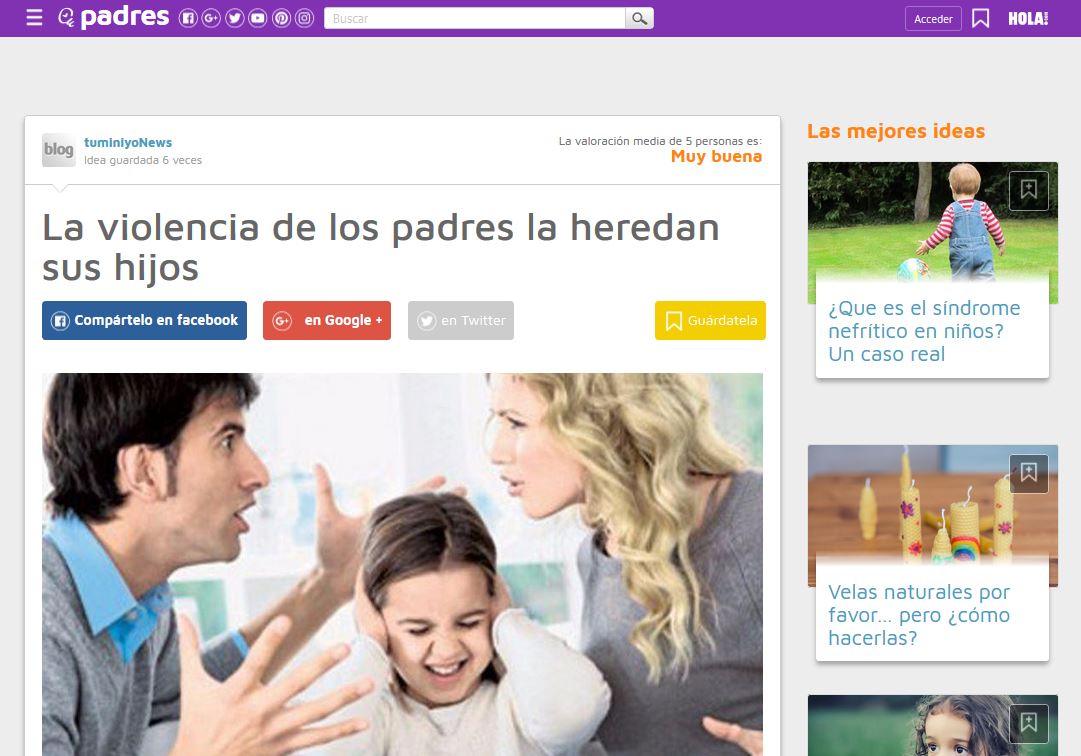Click the Facebook icon in the top bar
Image resolution: width=1081 pixels, height=756 pixels.
coord(187,18)
